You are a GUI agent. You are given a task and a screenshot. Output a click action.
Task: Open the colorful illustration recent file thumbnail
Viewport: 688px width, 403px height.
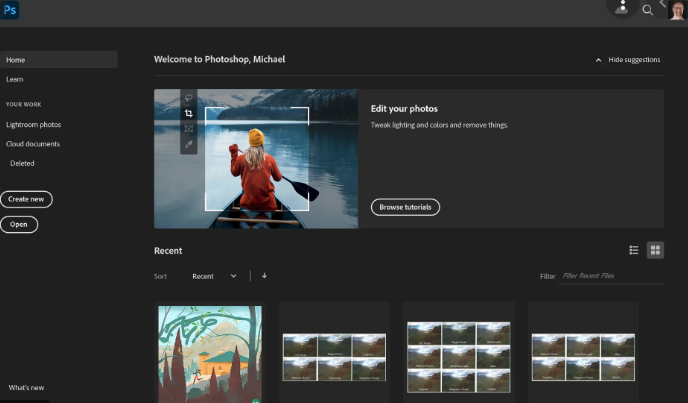pos(210,353)
